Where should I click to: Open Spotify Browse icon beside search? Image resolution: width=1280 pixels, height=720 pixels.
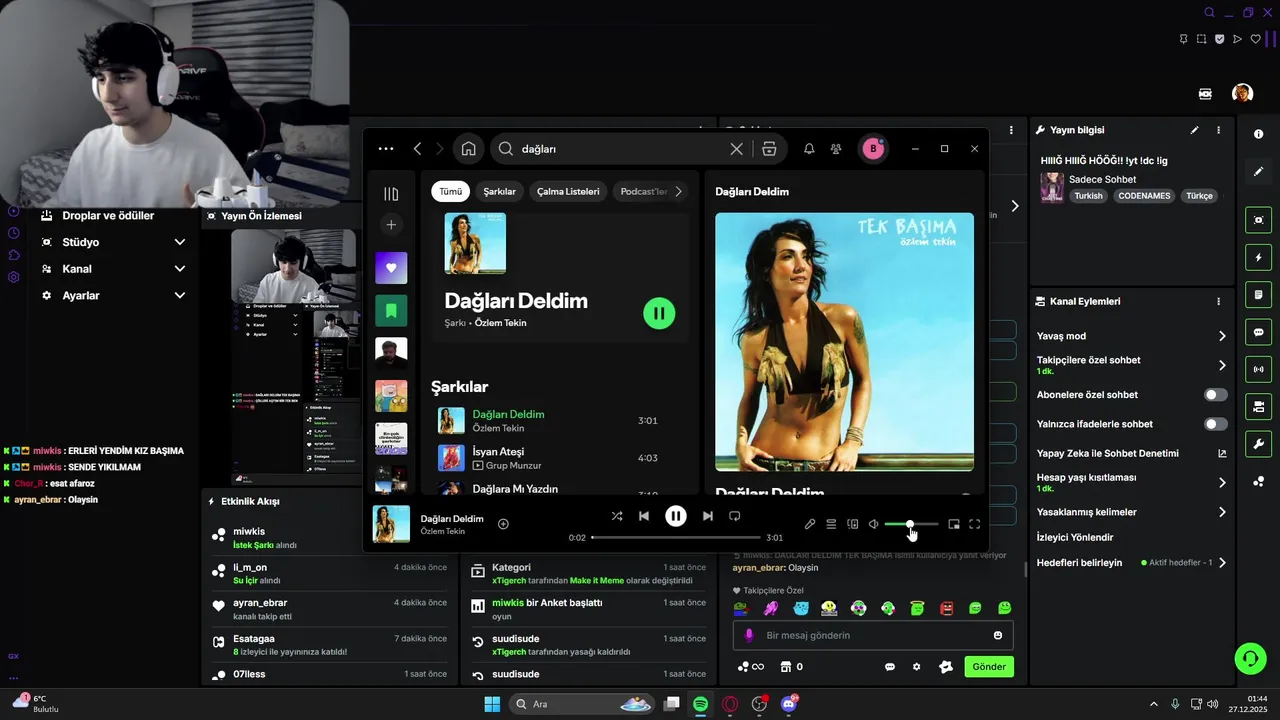769,149
